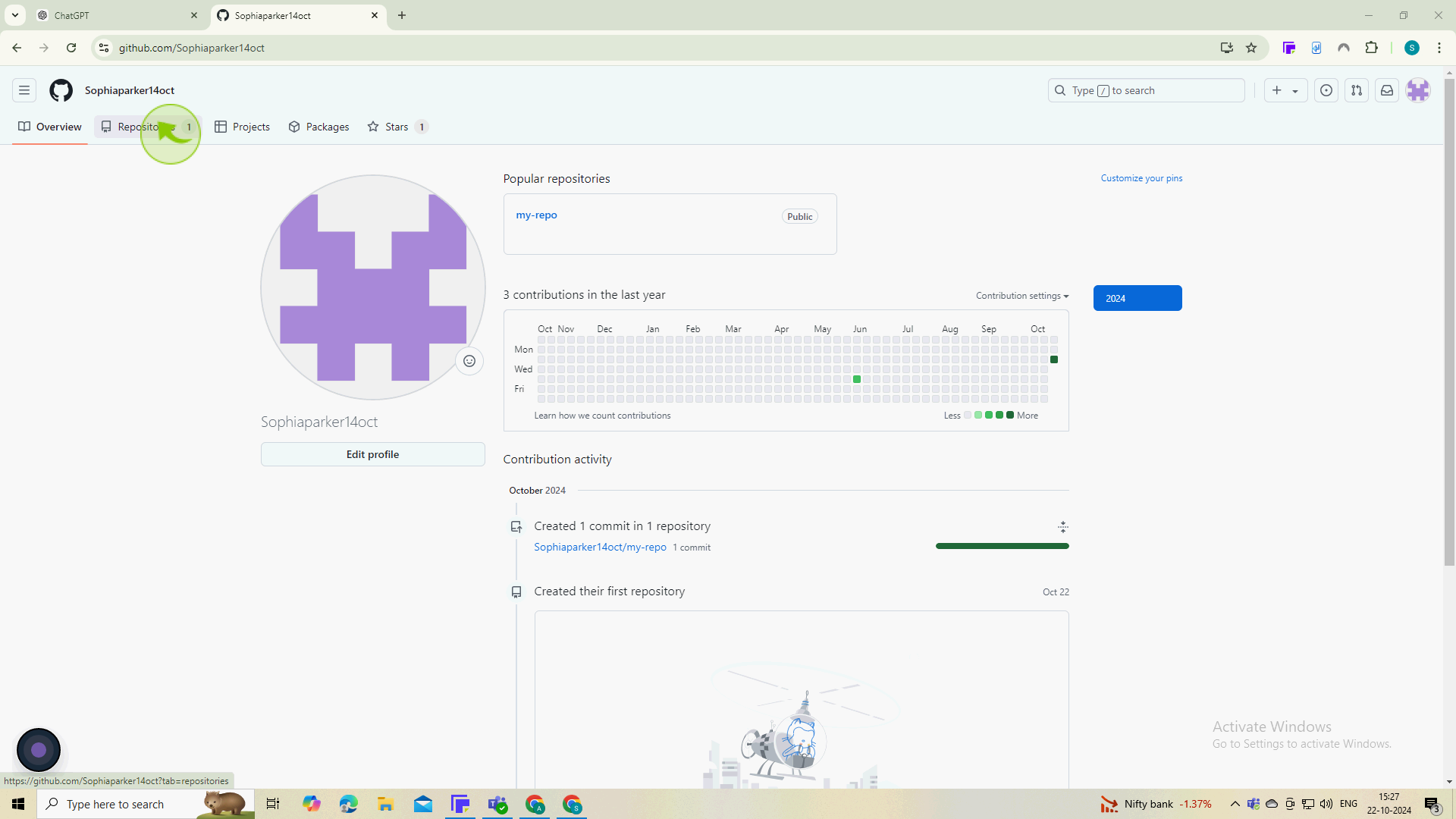1456x819 pixels.
Task: Open the Pull requests icon in header
Action: [1357, 90]
